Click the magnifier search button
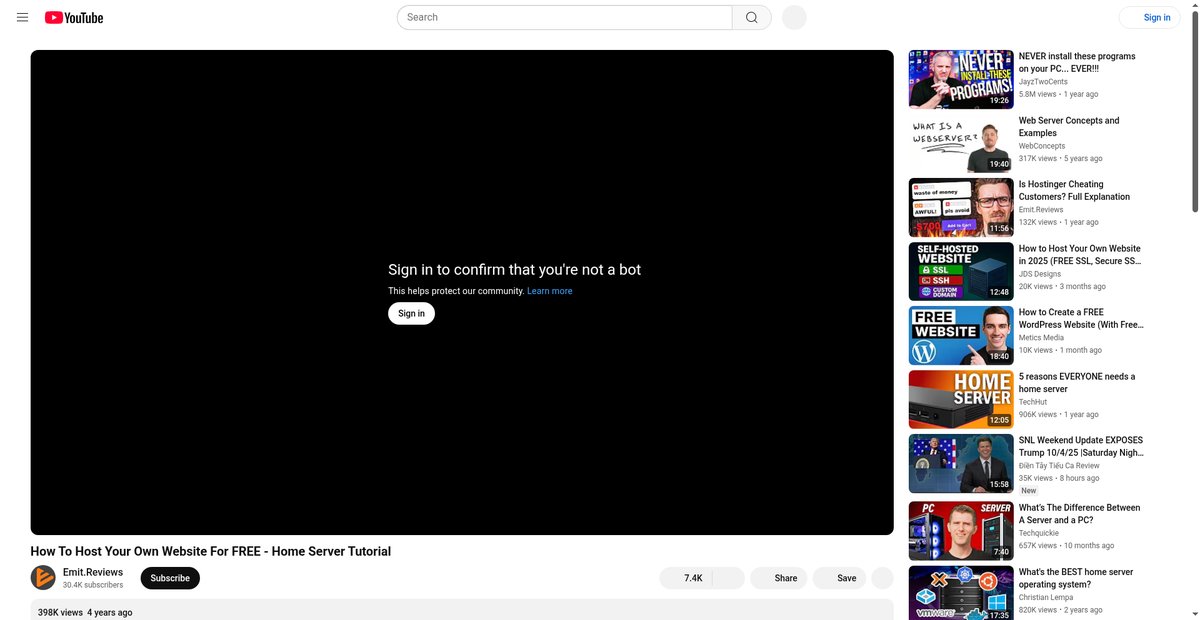 752,17
